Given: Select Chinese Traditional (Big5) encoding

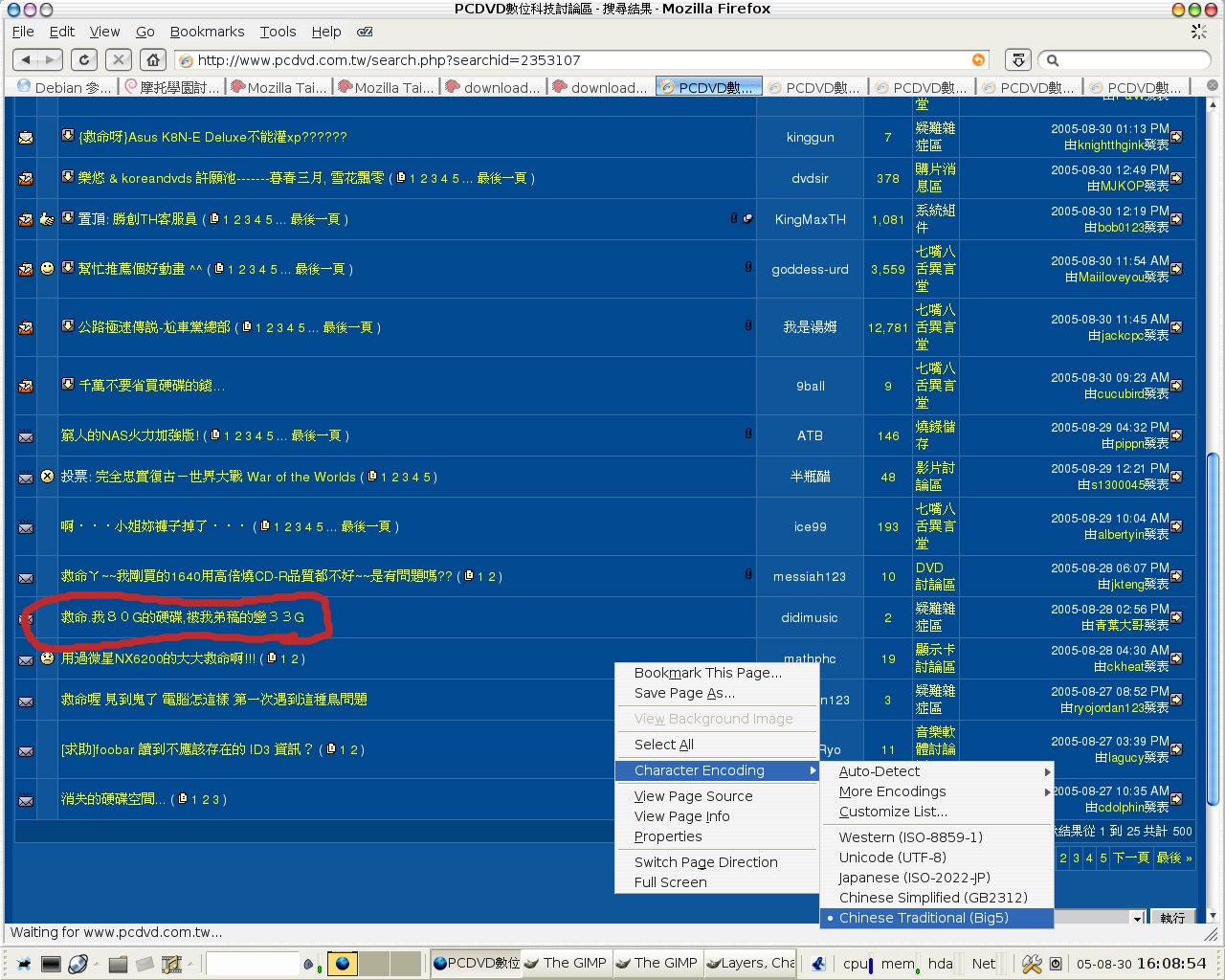Looking at the screenshot, I should pyautogui.click(x=923, y=918).
